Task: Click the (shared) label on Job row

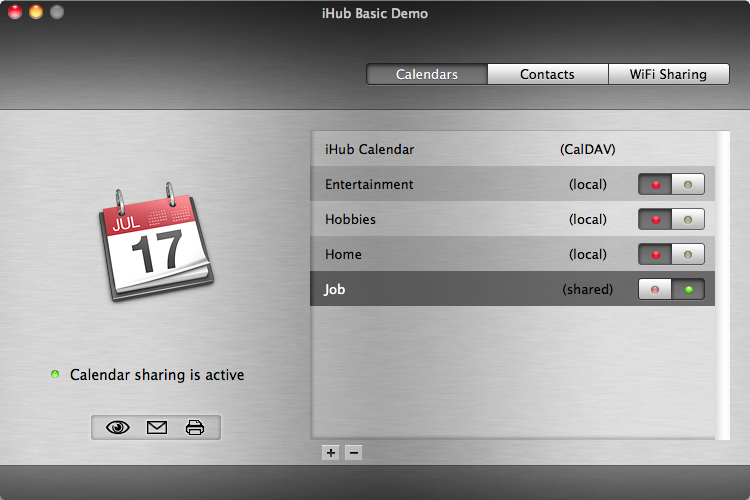Action: coord(587,289)
